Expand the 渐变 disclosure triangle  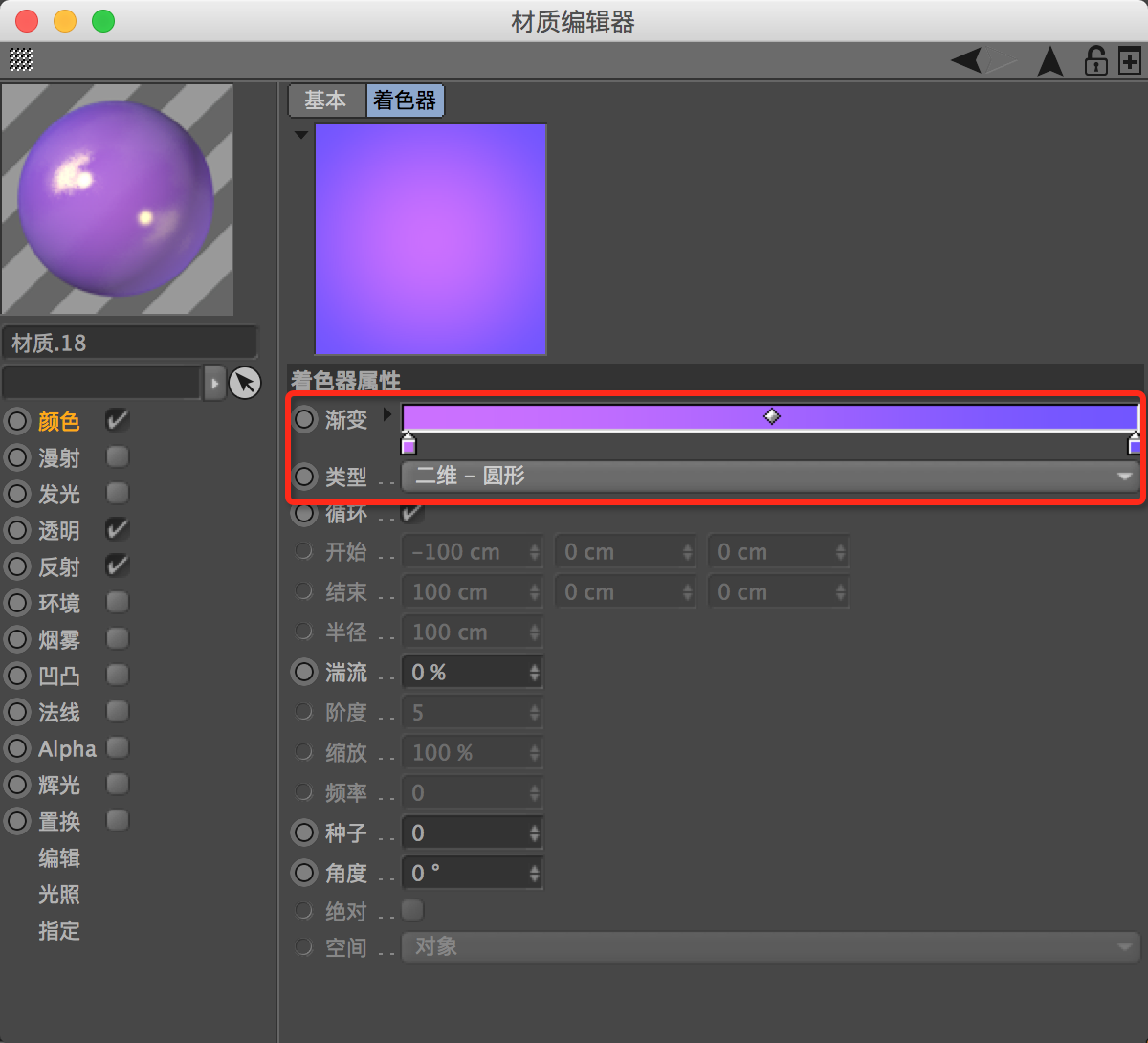click(386, 415)
